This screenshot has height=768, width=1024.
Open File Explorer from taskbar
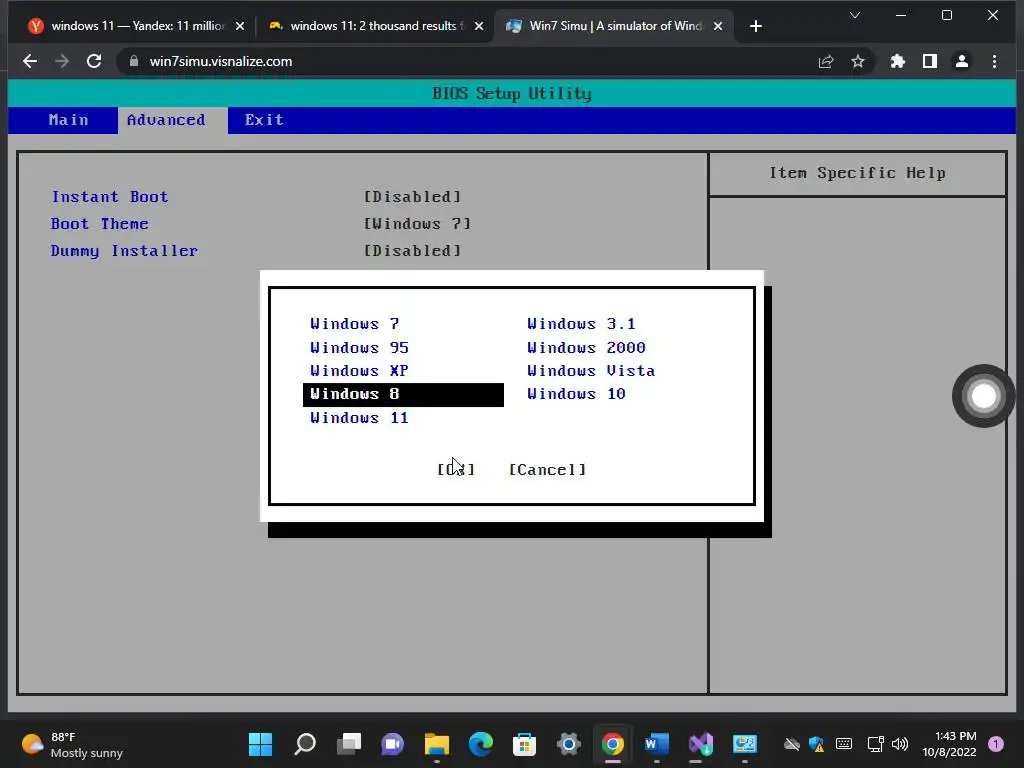pos(437,744)
